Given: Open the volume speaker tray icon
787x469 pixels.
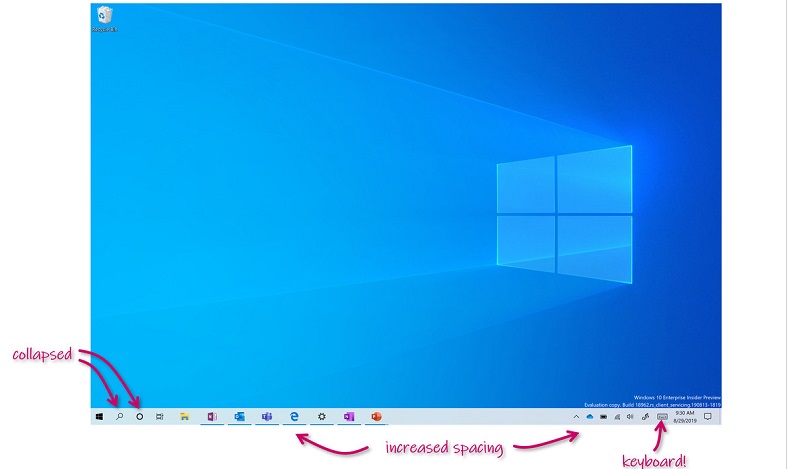Looking at the screenshot, I should point(630,417).
